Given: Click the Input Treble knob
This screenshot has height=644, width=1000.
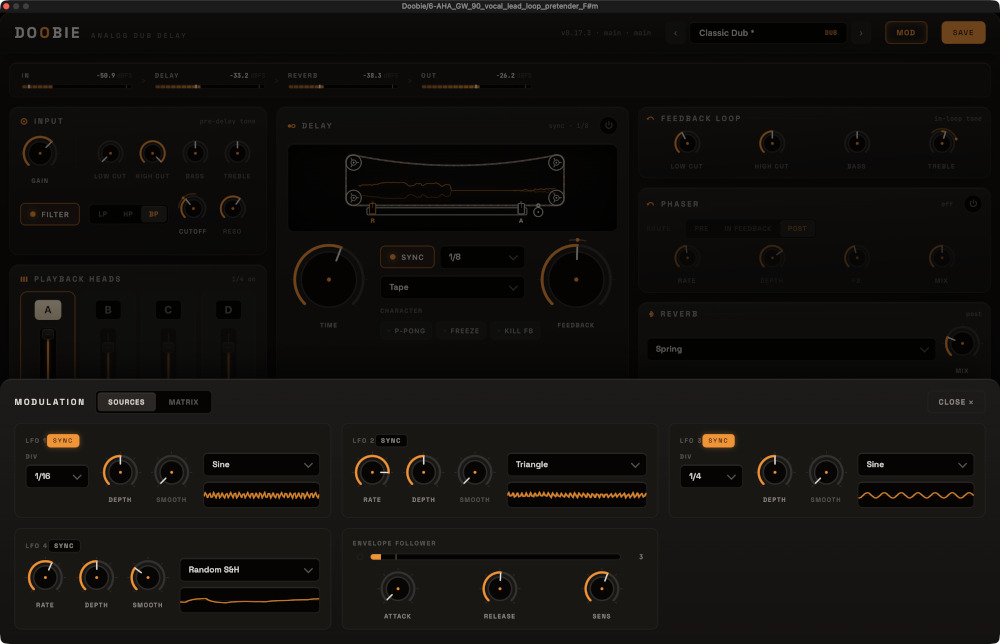Looking at the screenshot, I should click(237, 153).
